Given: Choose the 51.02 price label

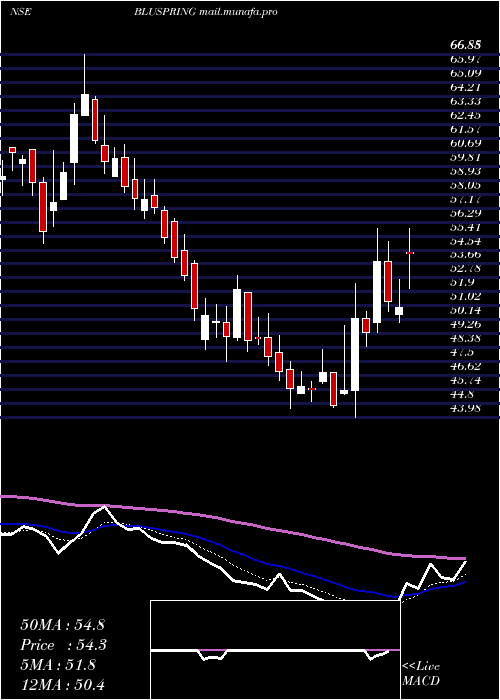Looking at the screenshot, I should point(466,296).
